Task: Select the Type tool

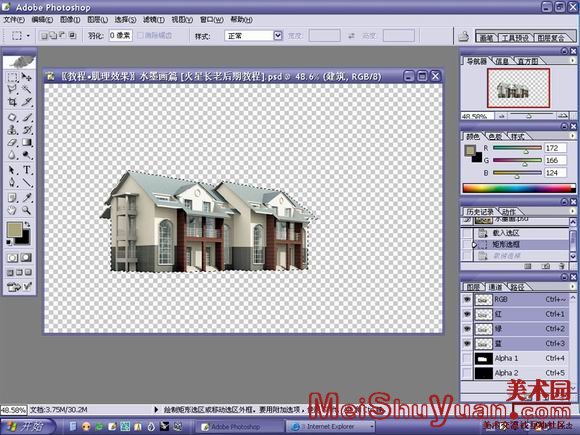Action: click(x=27, y=170)
